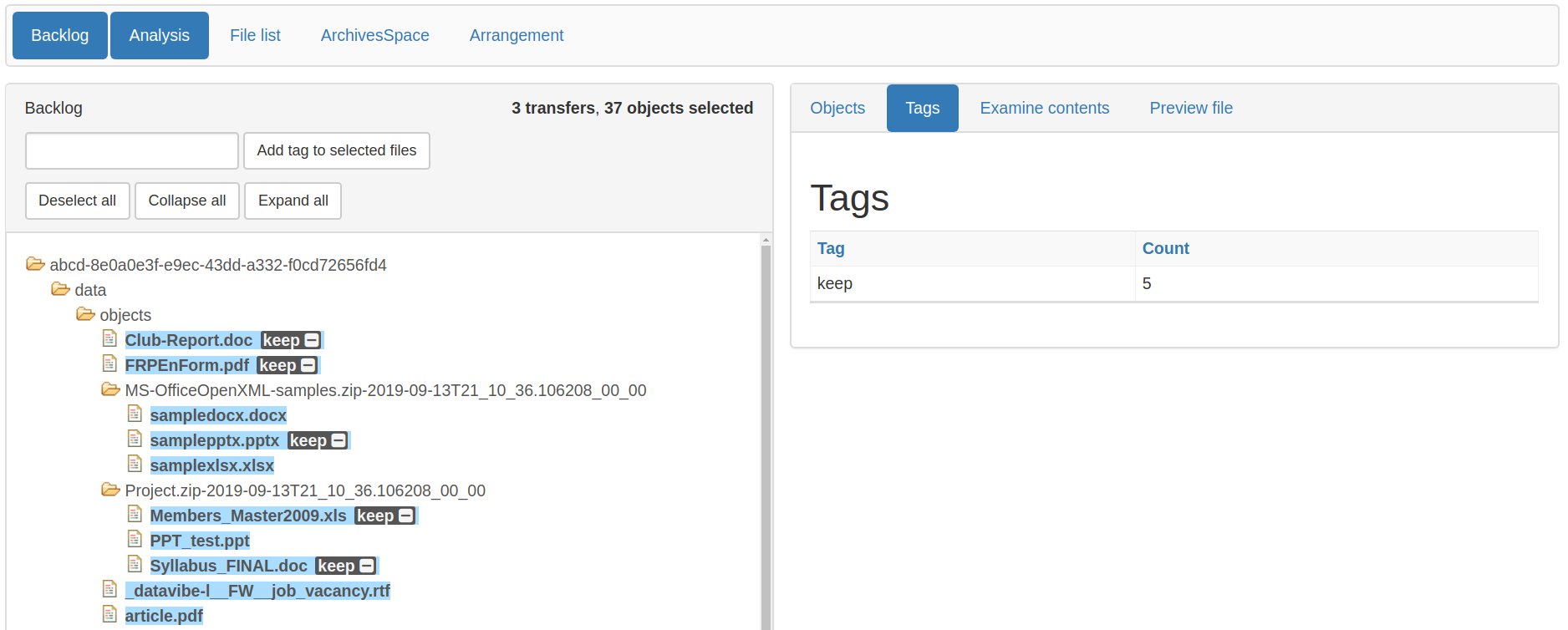The image size is (1568, 630).
Task: Click the Deselect all button
Action: click(x=77, y=201)
